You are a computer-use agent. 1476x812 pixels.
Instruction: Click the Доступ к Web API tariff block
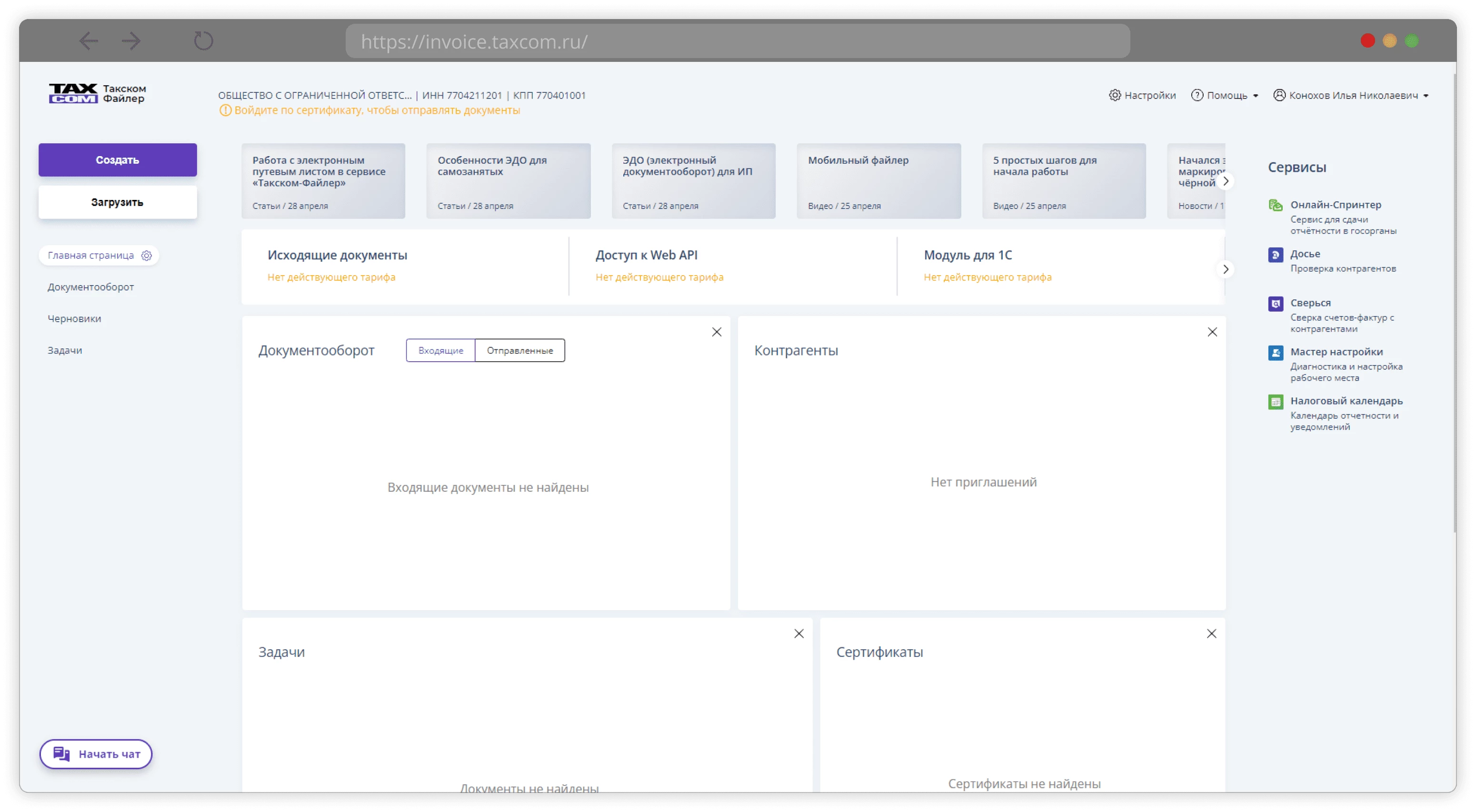733,267
